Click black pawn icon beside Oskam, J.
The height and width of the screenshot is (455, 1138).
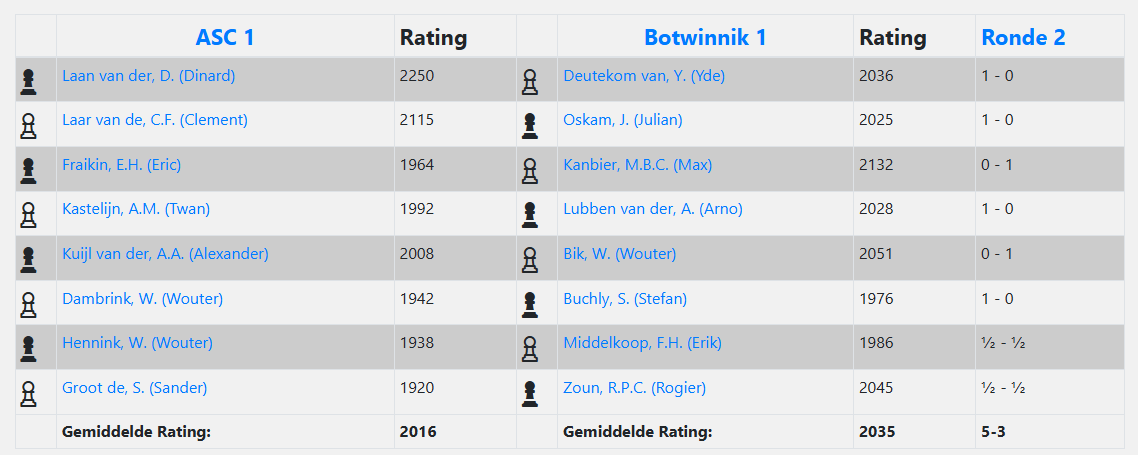[530, 126]
